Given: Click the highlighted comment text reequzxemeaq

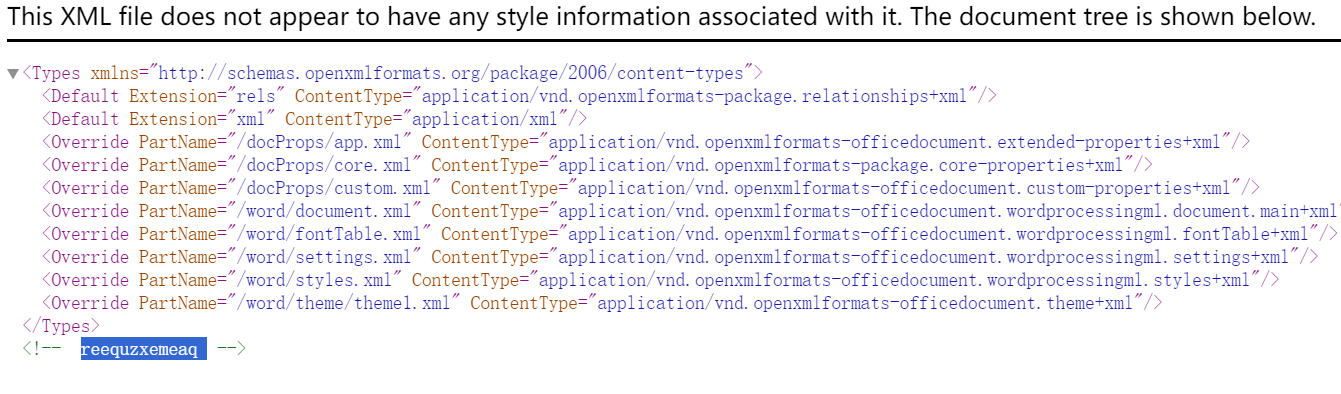Looking at the screenshot, I should [x=144, y=349].
